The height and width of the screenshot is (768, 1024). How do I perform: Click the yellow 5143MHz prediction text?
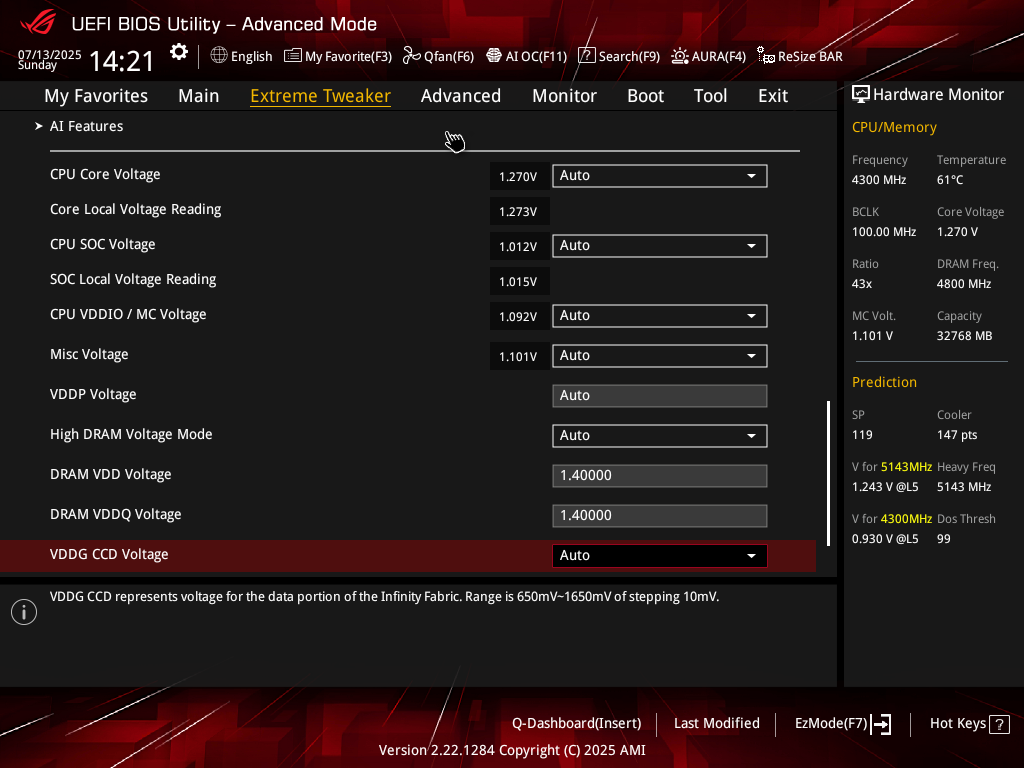tap(906, 467)
